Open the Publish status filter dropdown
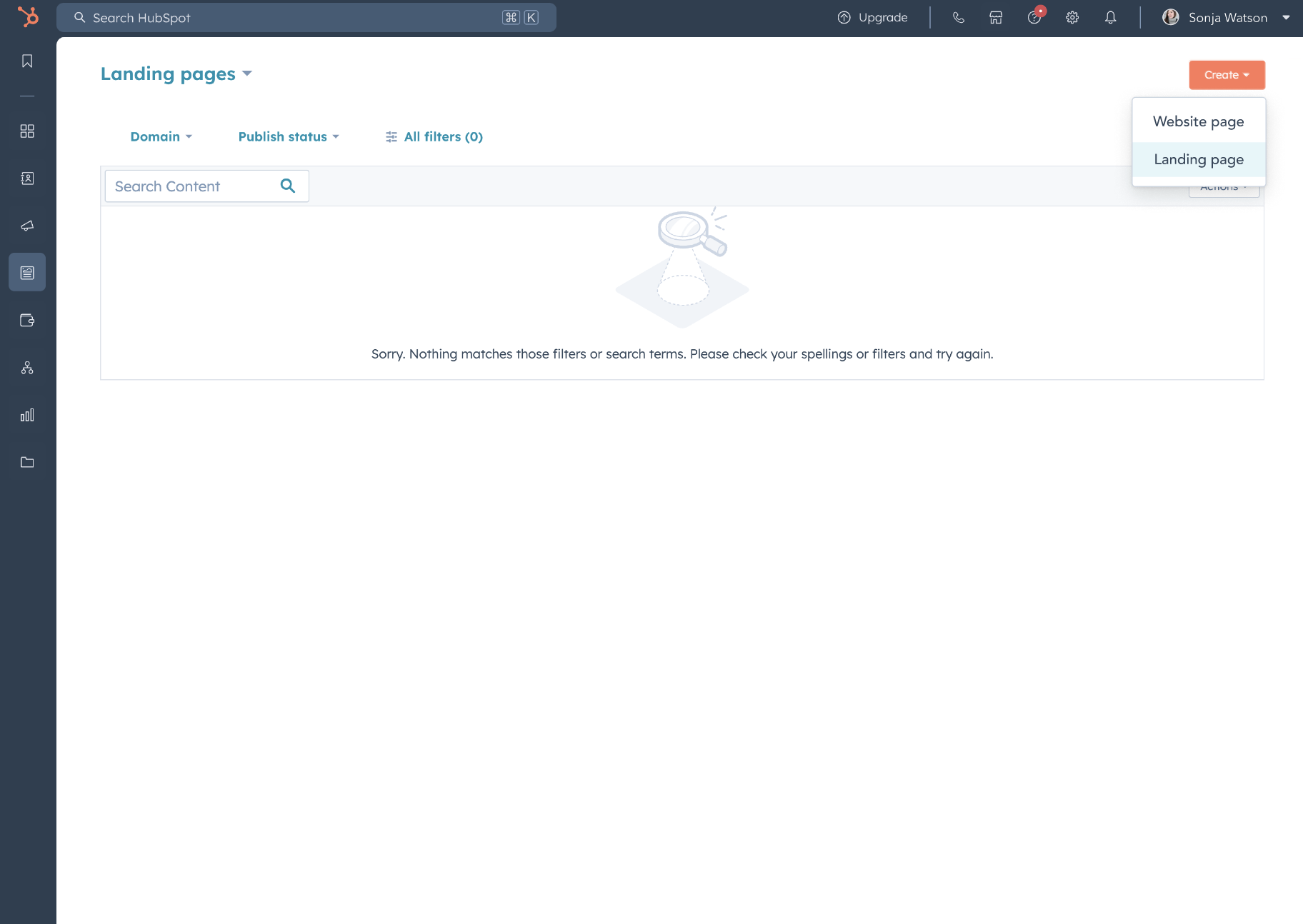The width and height of the screenshot is (1303, 924). (x=289, y=136)
